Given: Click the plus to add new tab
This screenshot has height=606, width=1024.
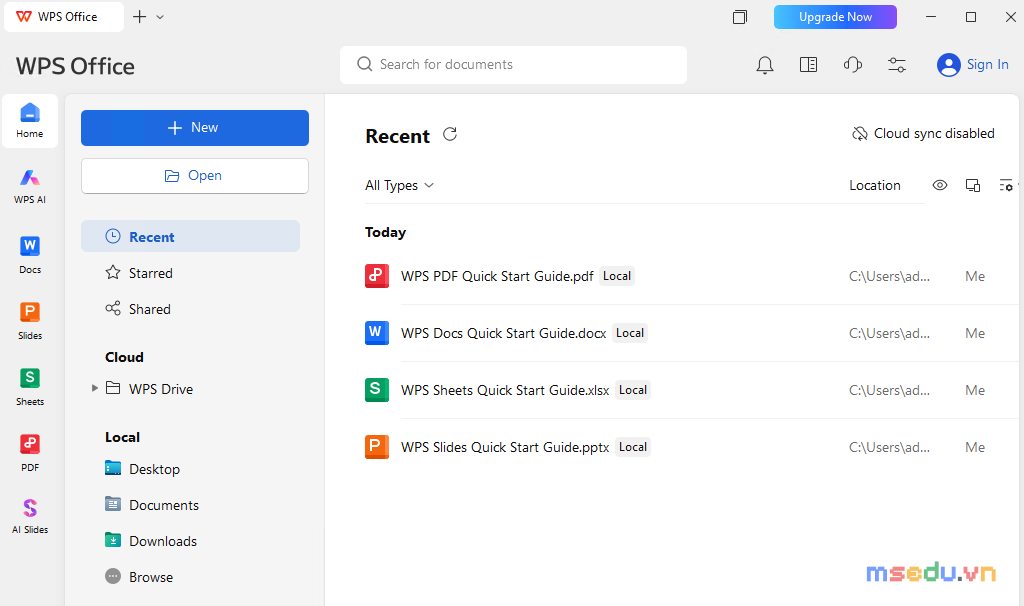Looking at the screenshot, I should click(x=140, y=17).
